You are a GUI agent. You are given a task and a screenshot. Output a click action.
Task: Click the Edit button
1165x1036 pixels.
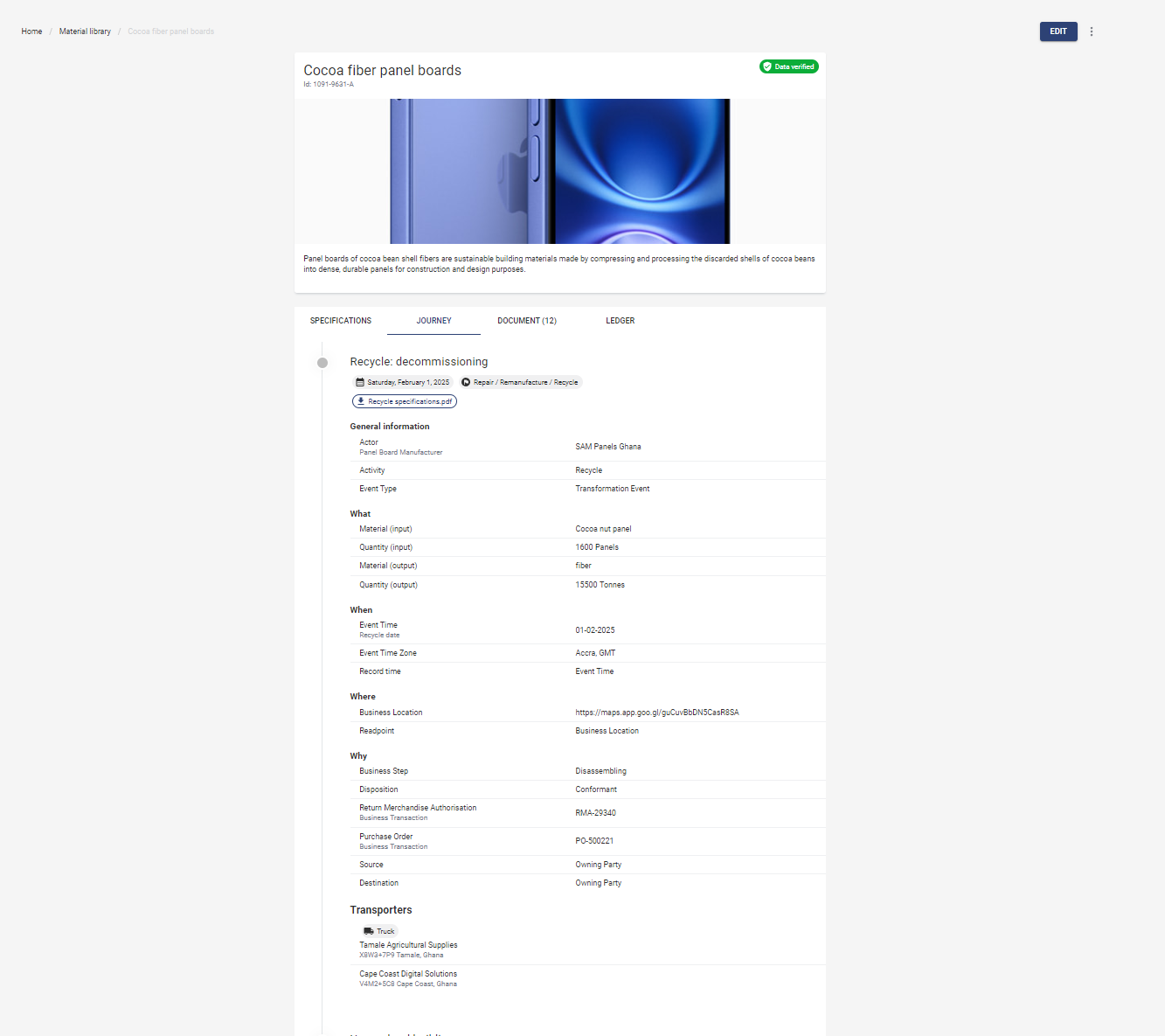pyautogui.click(x=1058, y=31)
